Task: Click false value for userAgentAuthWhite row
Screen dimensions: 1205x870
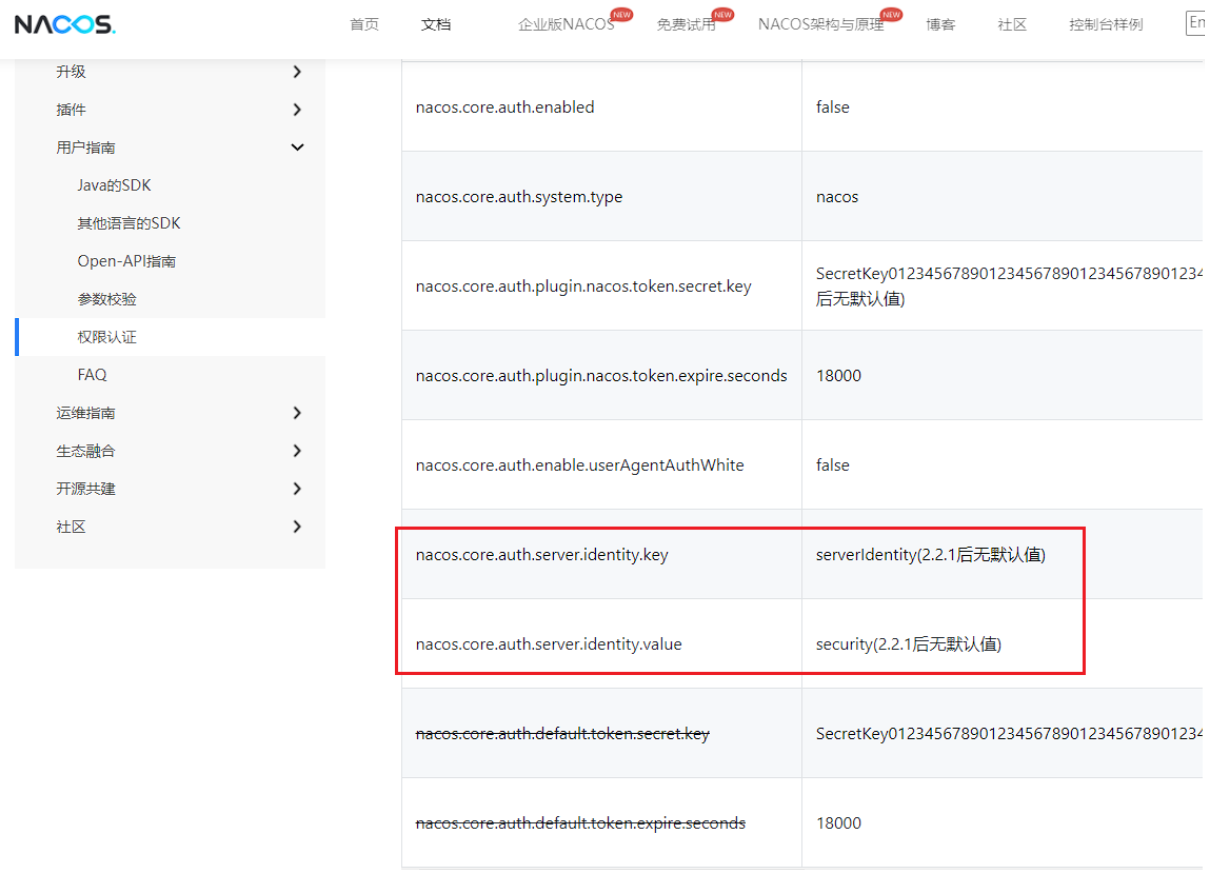Action: [833, 465]
